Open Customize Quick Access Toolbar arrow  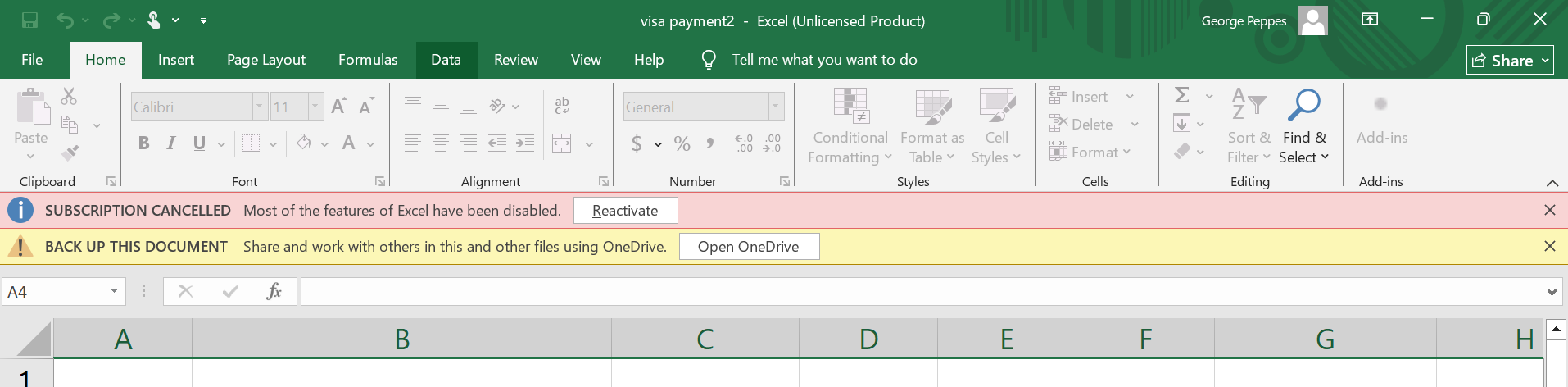click(203, 20)
